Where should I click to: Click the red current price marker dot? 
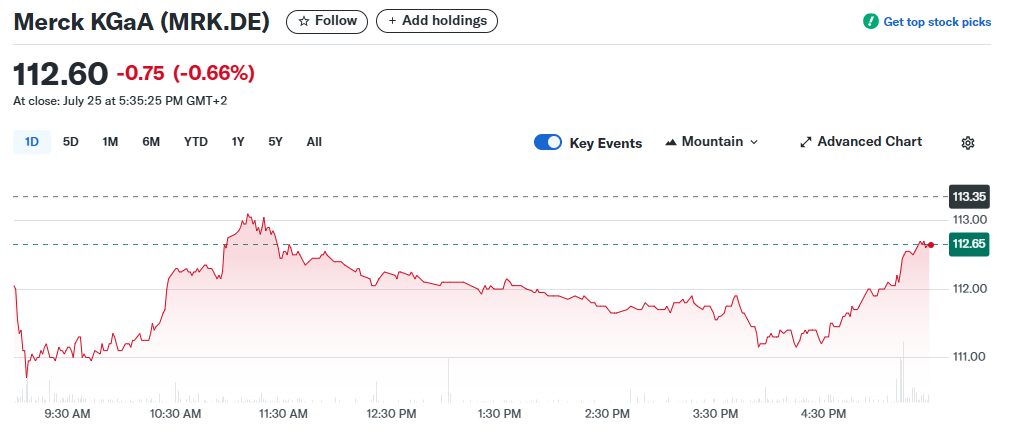tap(931, 245)
